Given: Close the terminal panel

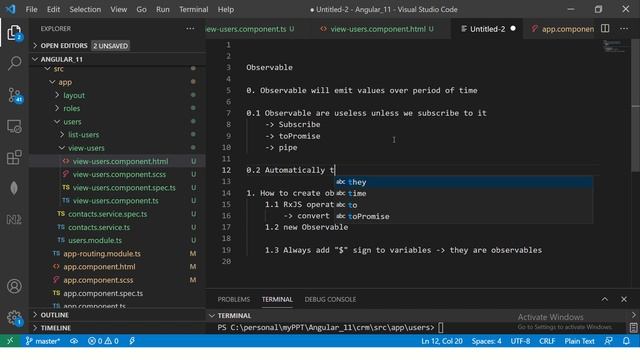Looking at the screenshot, I should (x=624, y=299).
